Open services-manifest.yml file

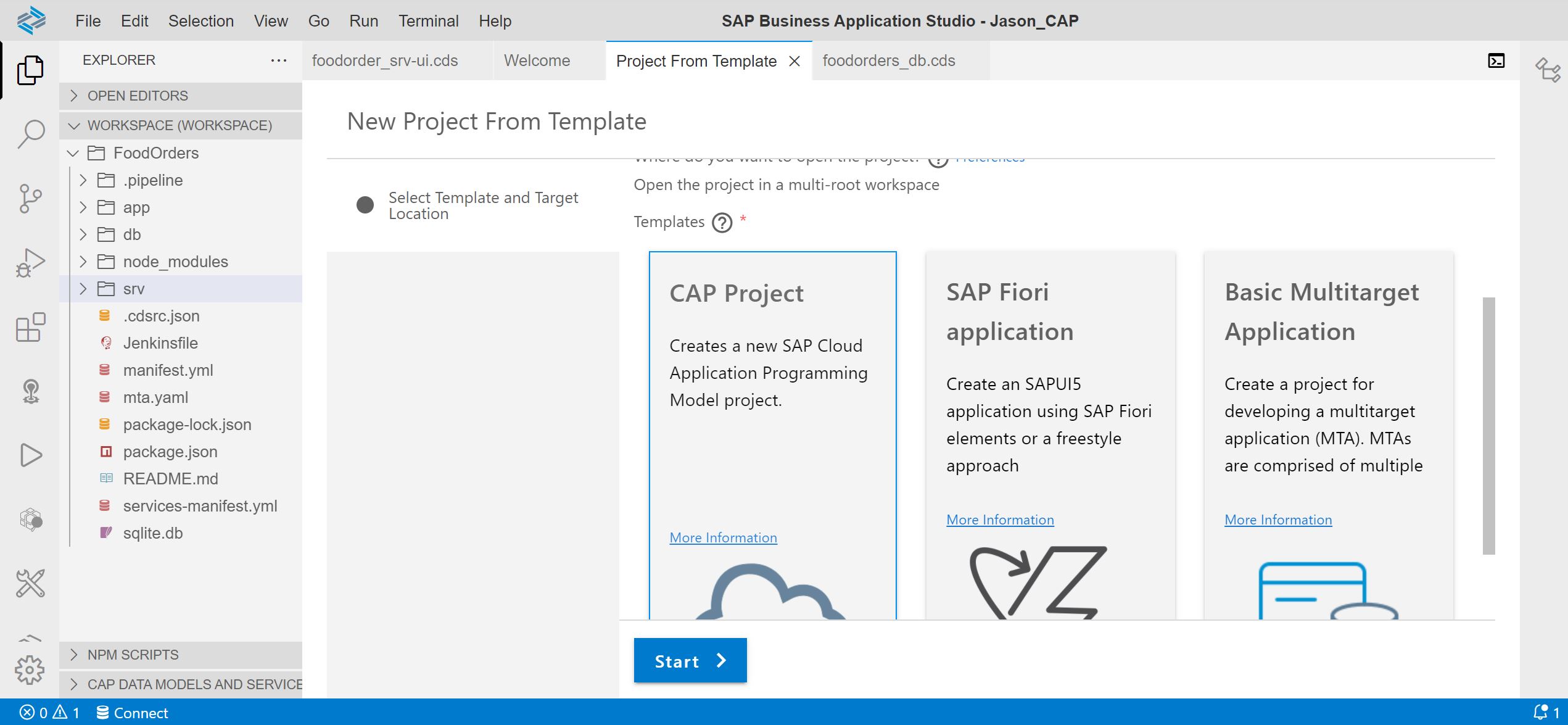click(x=200, y=506)
